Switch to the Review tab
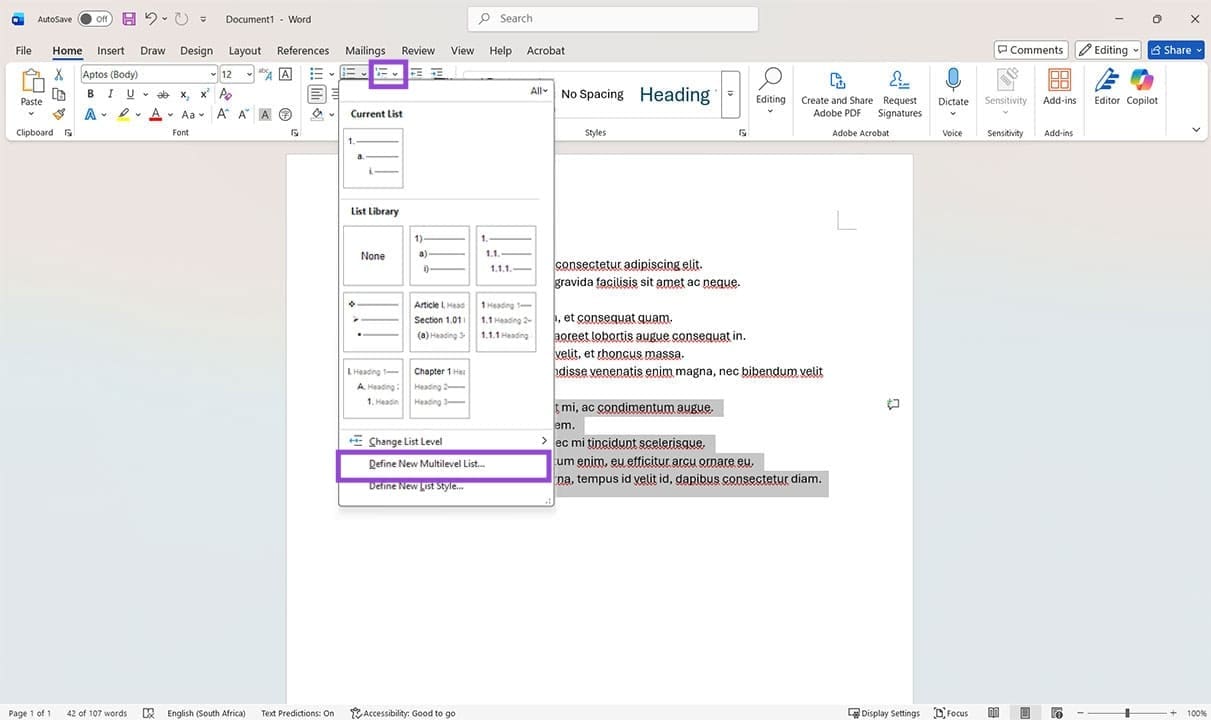 [417, 50]
